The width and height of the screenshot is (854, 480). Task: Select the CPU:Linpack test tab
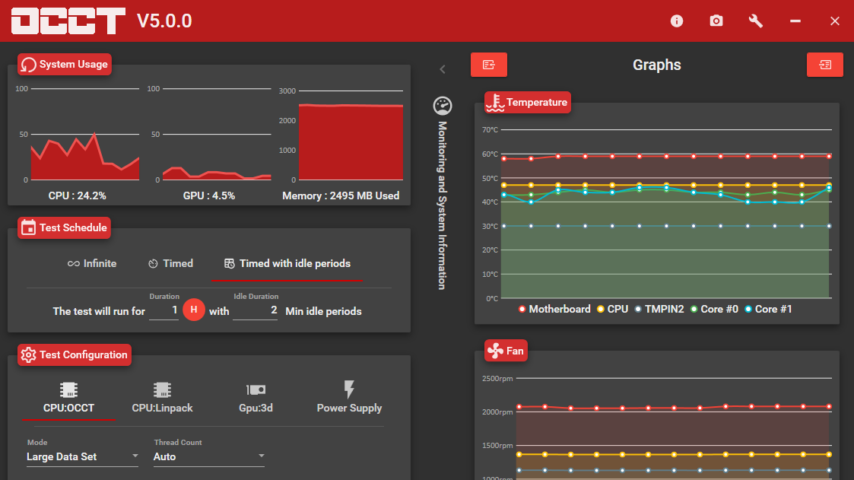pyautogui.click(x=162, y=398)
